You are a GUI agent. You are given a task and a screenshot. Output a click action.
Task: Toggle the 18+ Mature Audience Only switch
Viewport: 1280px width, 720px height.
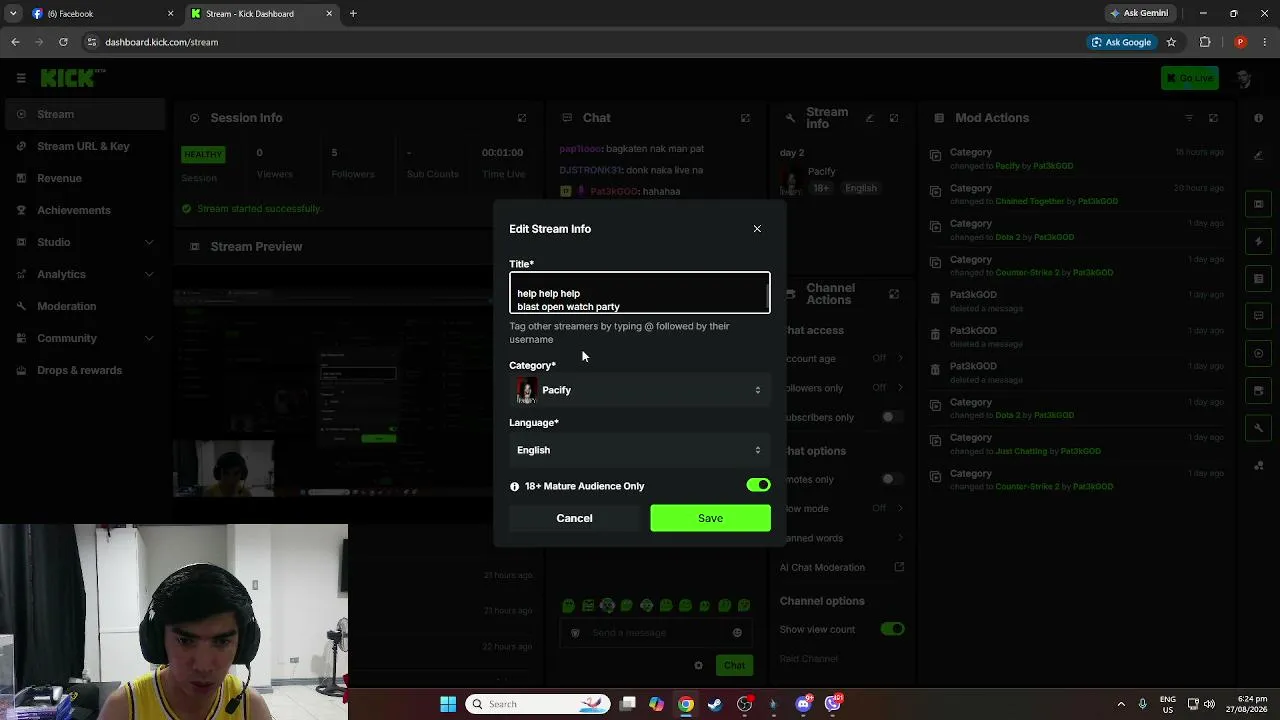click(x=758, y=485)
